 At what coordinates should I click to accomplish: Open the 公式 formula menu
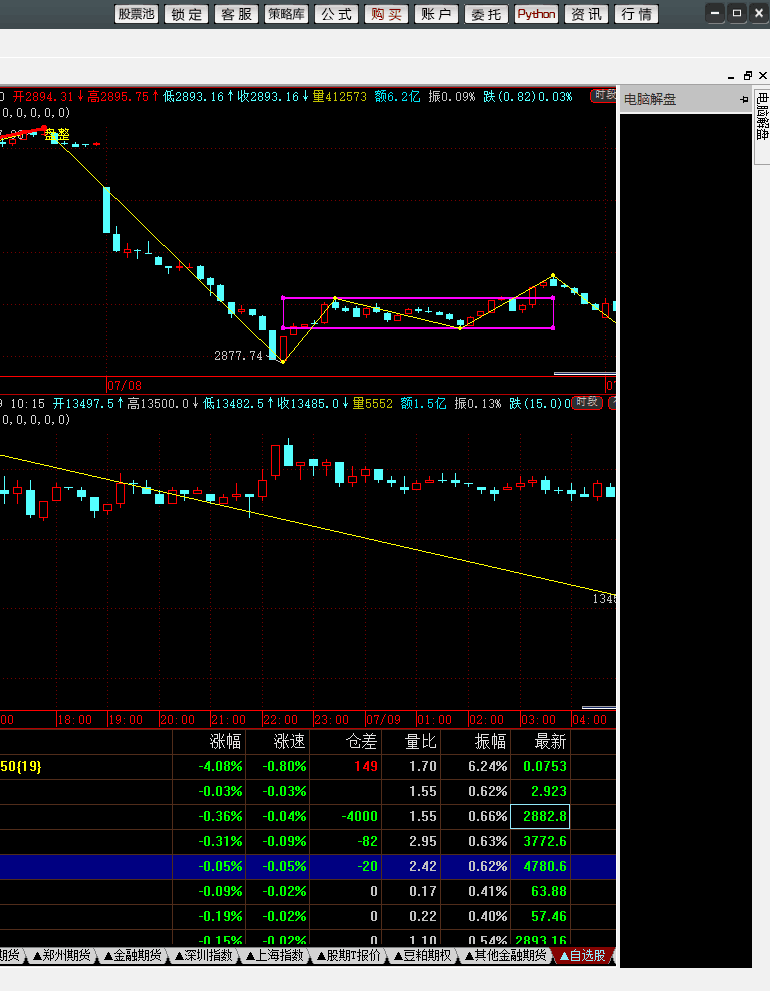click(336, 14)
